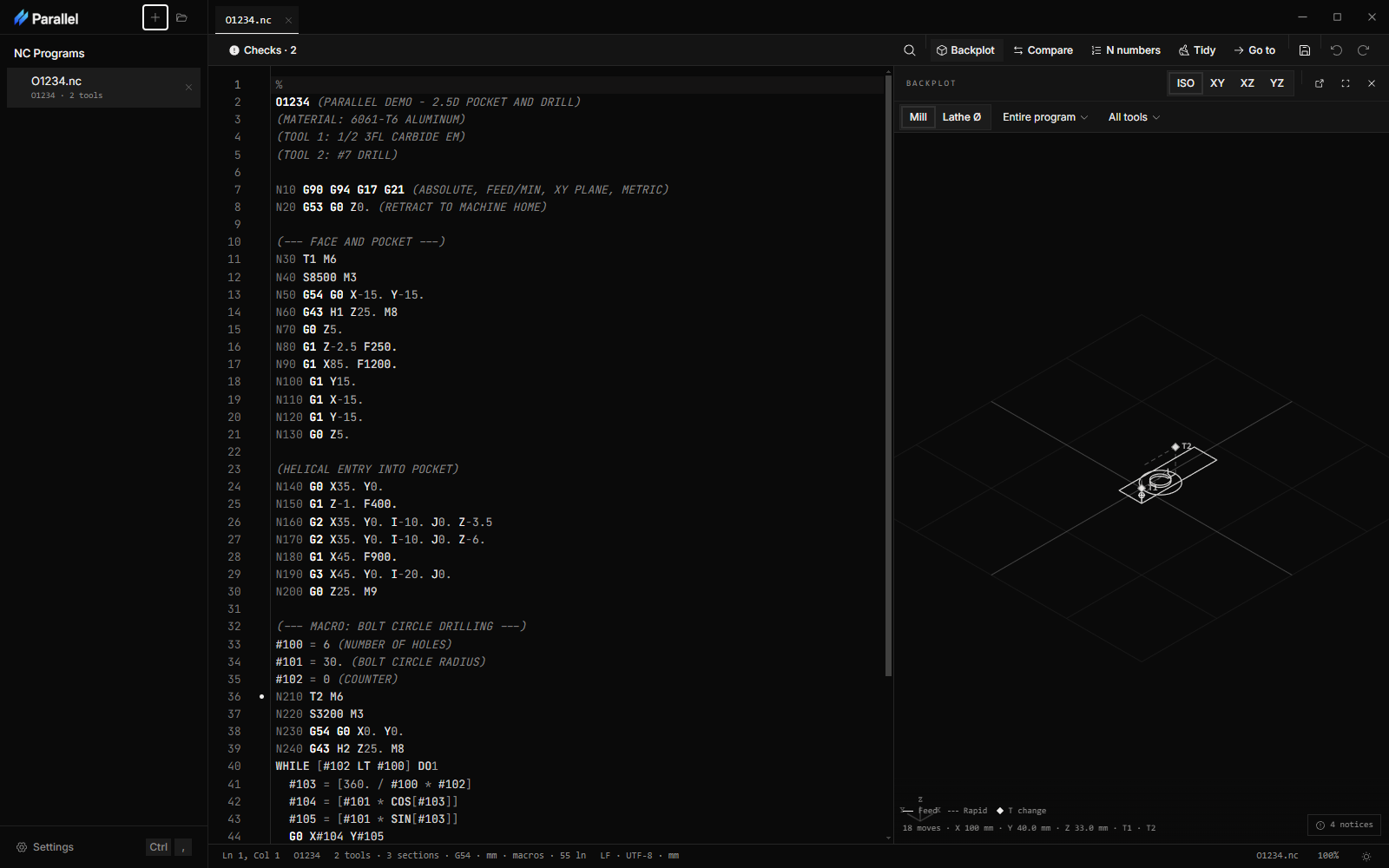
Task: Pop out the backplot into a new window
Action: [x=1320, y=83]
